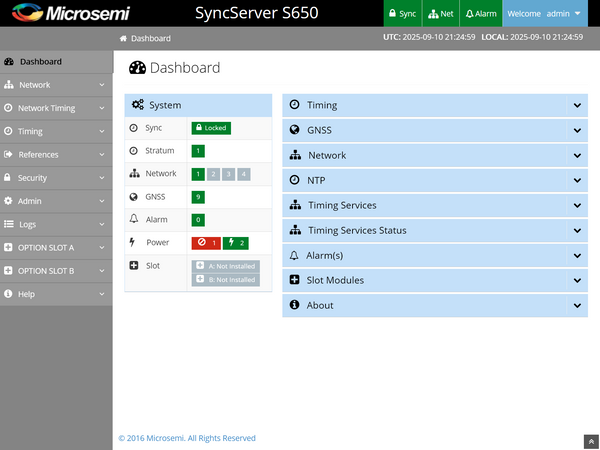
Task: Click the sidebar Security chevron arrow
Action: click(x=102, y=178)
